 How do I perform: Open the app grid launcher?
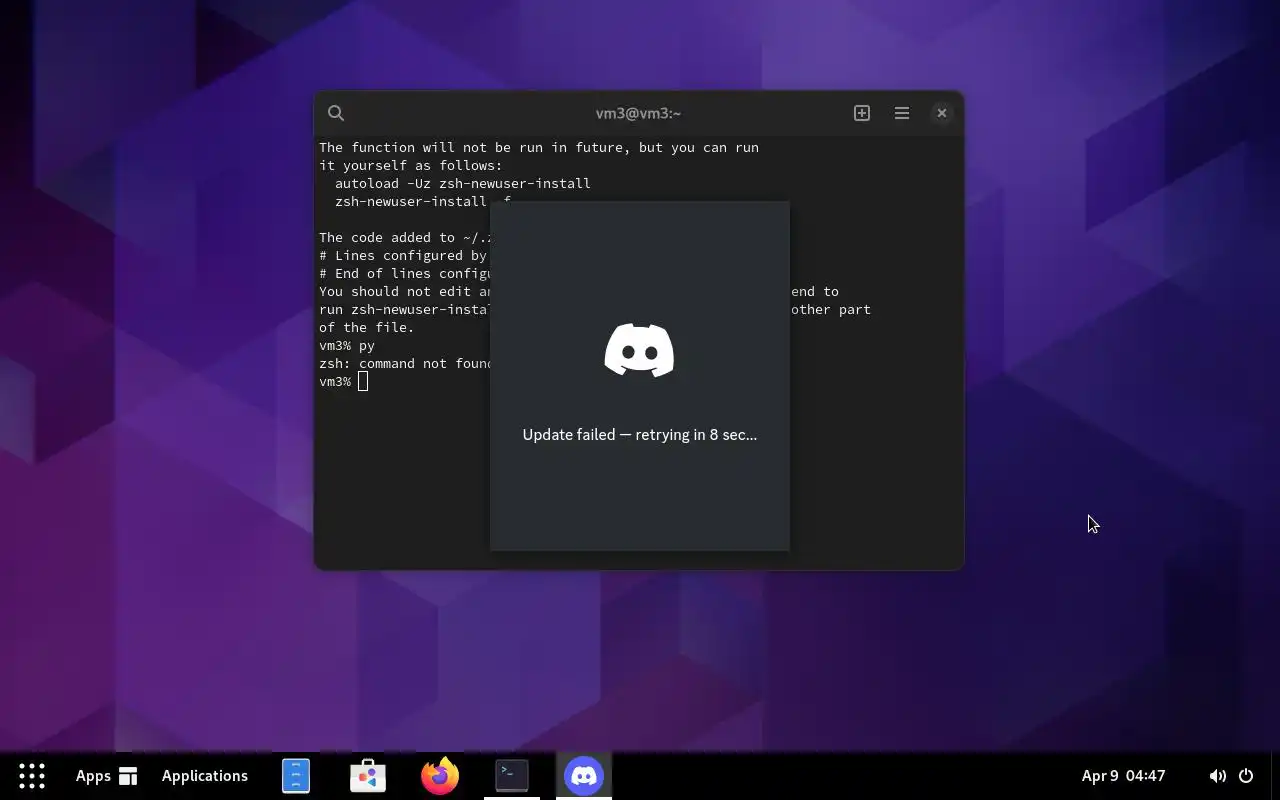(32, 776)
